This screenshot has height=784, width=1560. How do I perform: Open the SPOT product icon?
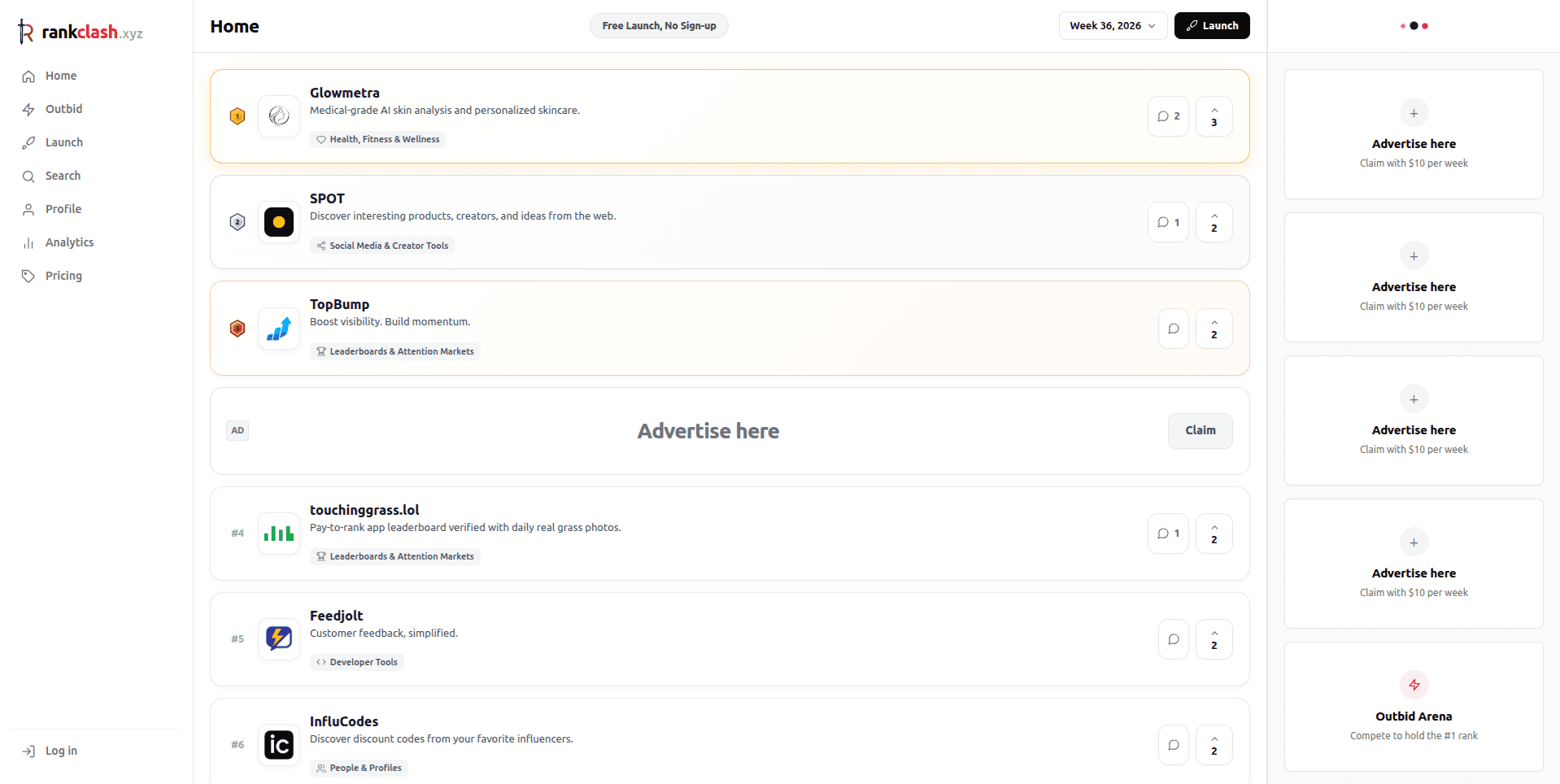[279, 222]
